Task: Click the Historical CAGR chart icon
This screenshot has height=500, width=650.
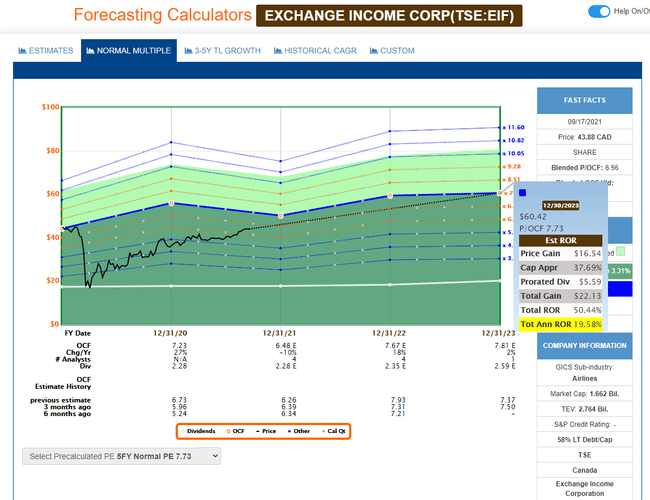Action: (x=279, y=50)
